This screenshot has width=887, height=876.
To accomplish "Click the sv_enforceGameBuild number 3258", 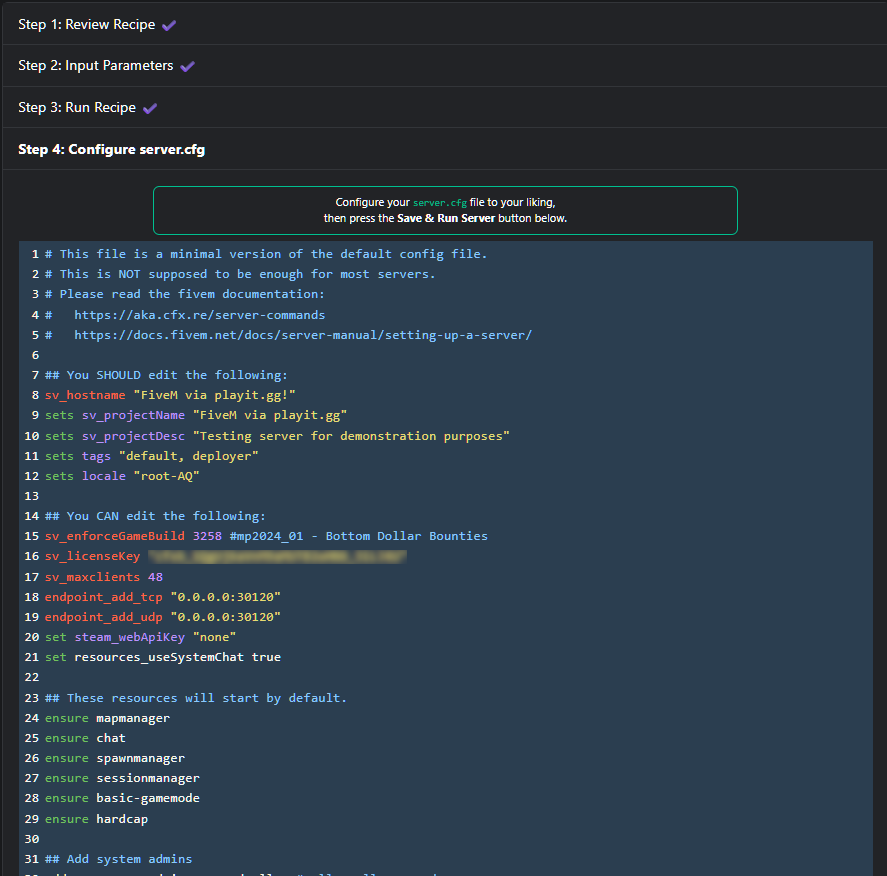I will pos(207,536).
